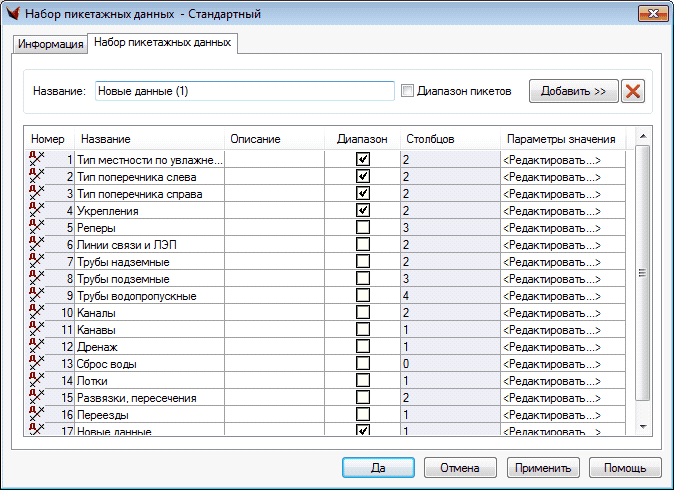
Task: Select the Набор пикетажных данных tab
Action: pyautogui.click(x=162, y=42)
